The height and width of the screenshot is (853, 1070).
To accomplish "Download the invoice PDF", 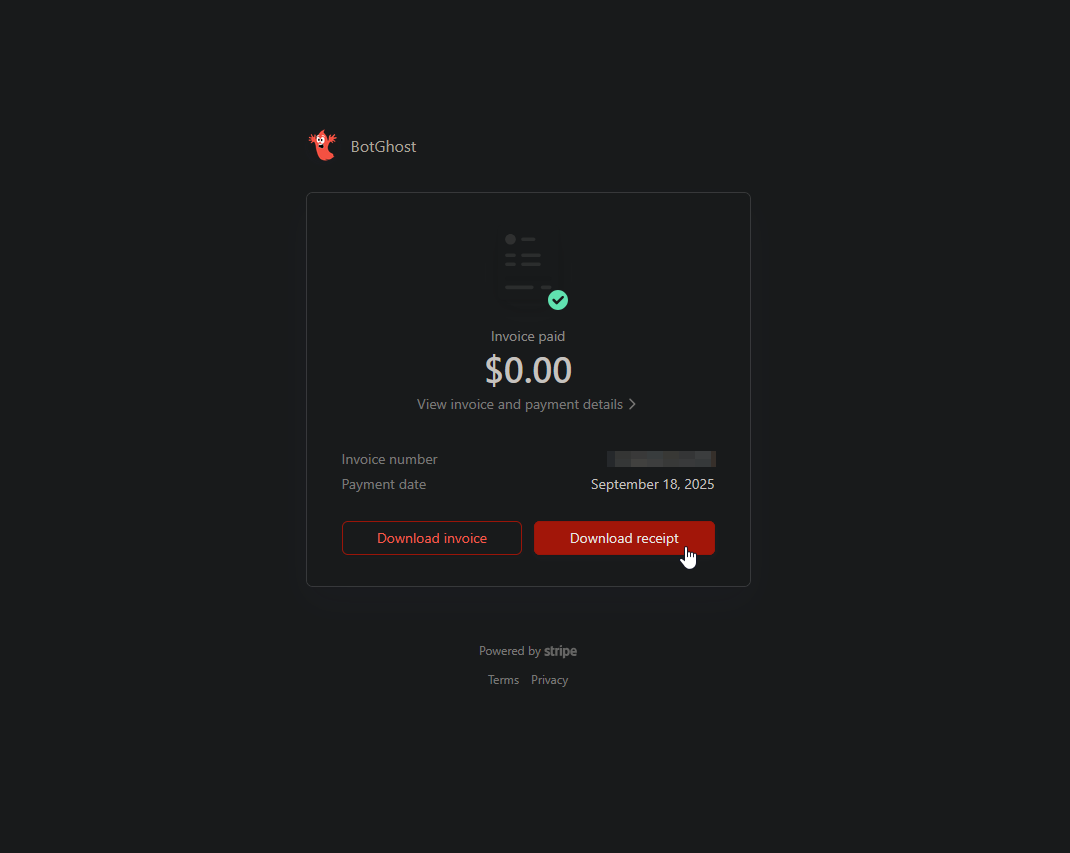I will tap(432, 538).
